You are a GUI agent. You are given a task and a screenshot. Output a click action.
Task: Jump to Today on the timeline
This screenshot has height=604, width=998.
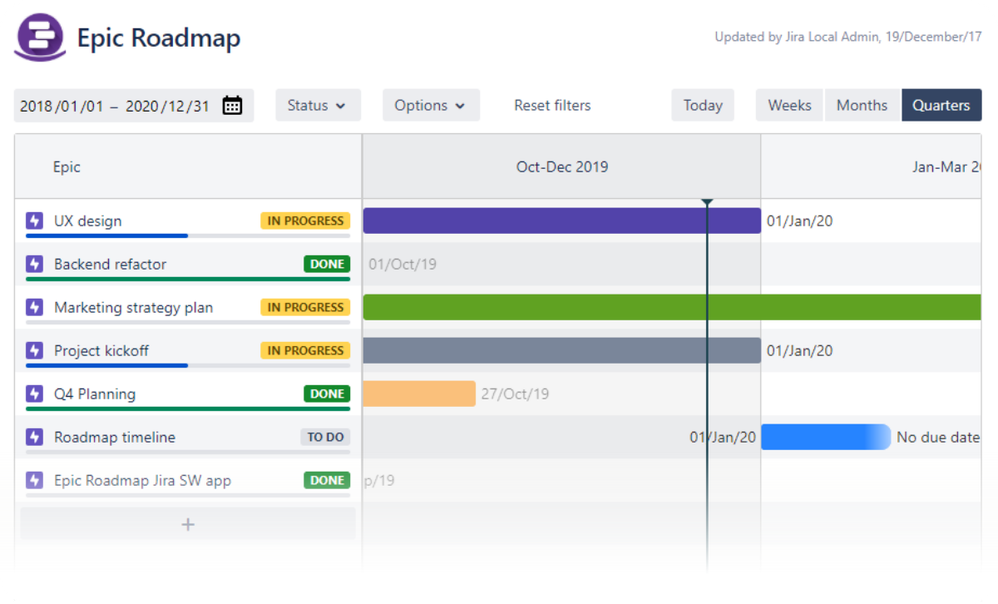pos(702,104)
